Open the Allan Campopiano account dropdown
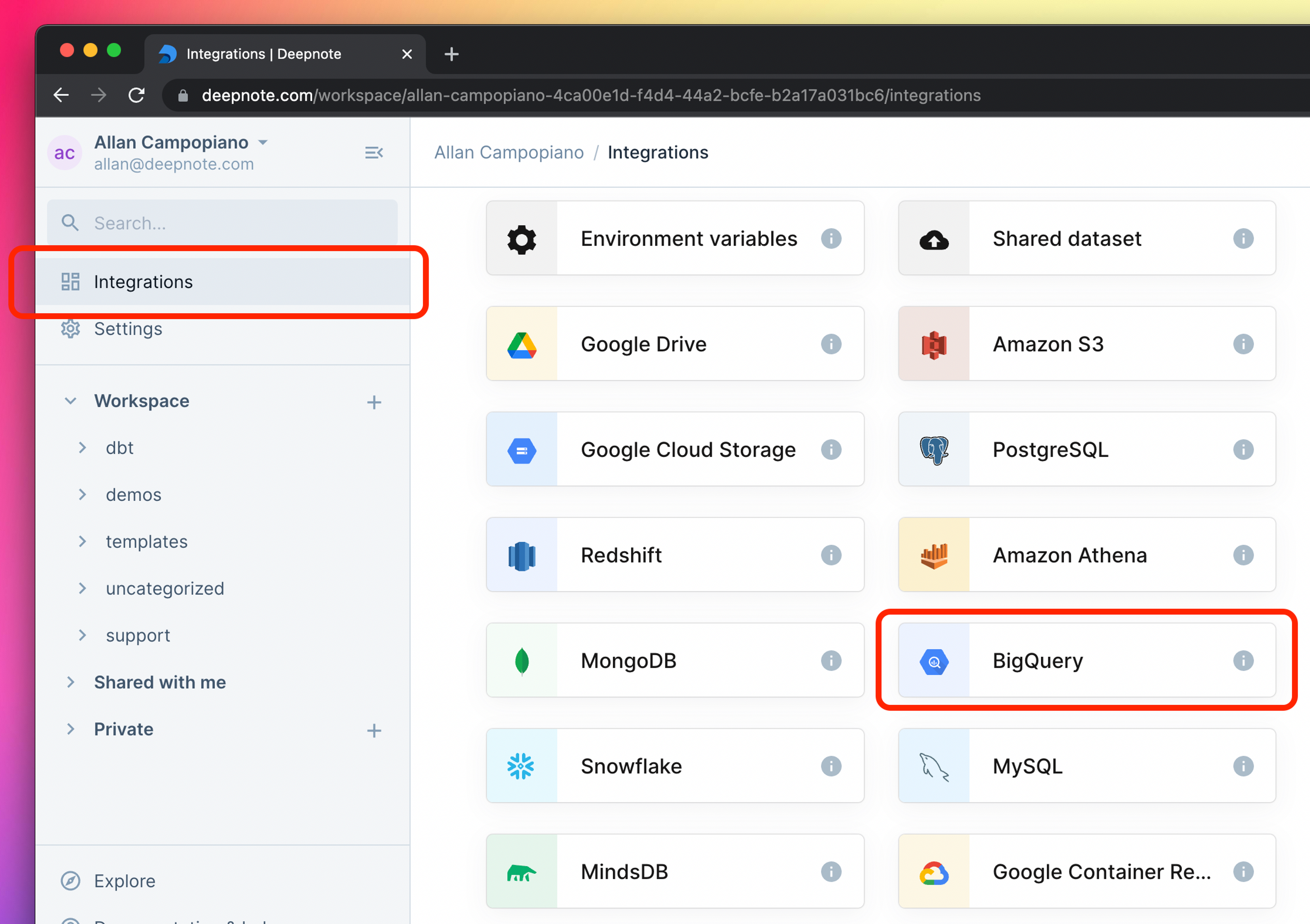This screenshot has width=1310, height=924. pyautogui.click(x=263, y=142)
